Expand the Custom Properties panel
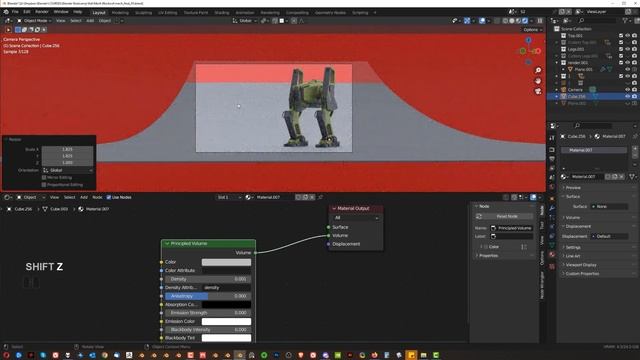640x360 pixels. click(582, 274)
